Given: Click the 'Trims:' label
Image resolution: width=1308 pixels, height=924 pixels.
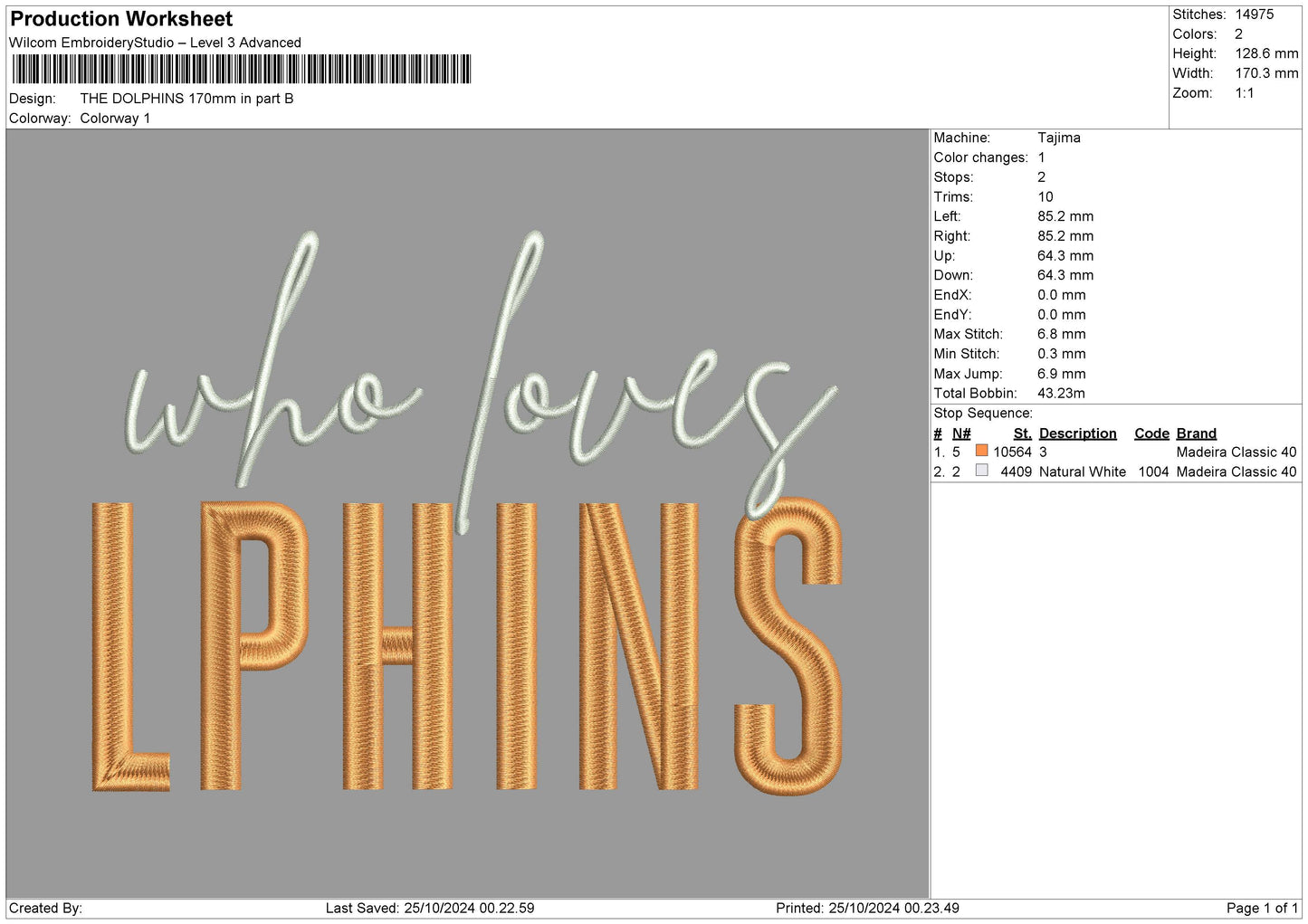Looking at the screenshot, I should [x=953, y=197].
